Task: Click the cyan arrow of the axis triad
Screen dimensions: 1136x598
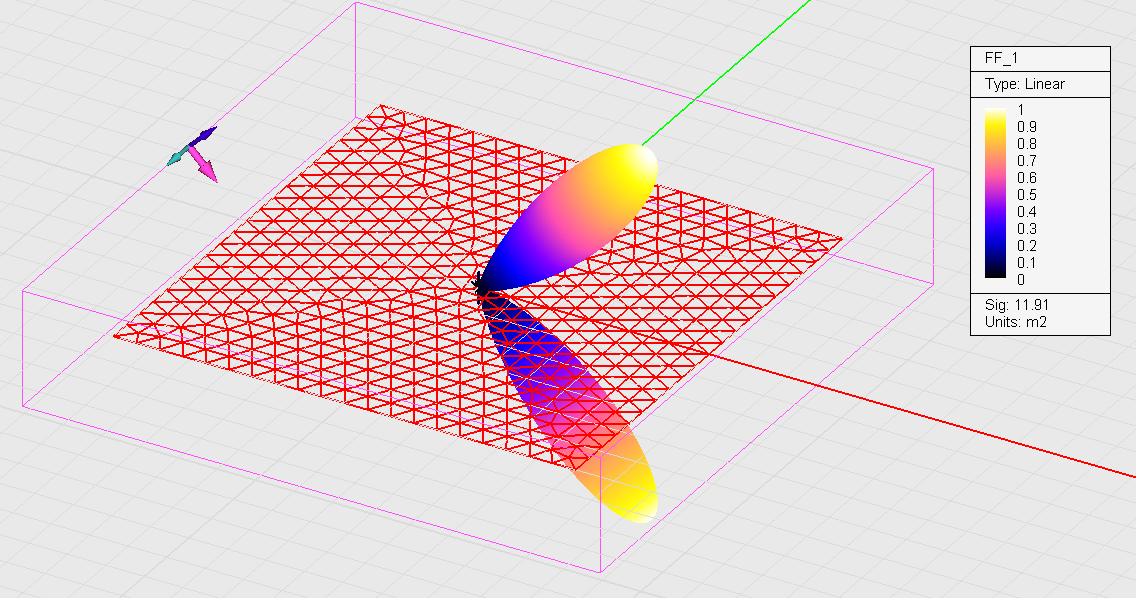Action: click(x=176, y=155)
